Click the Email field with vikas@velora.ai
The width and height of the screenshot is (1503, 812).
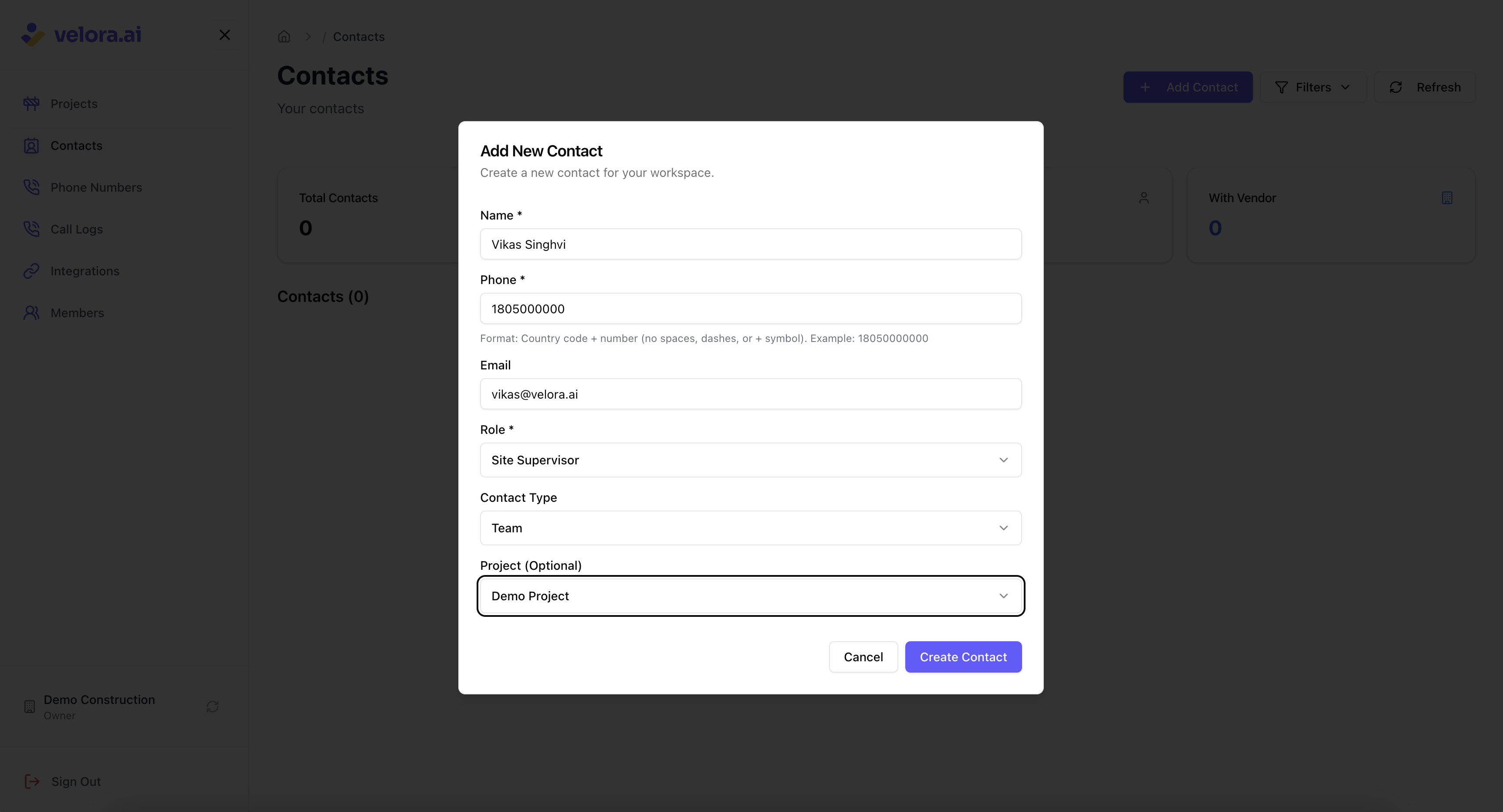(x=750, y=394)
